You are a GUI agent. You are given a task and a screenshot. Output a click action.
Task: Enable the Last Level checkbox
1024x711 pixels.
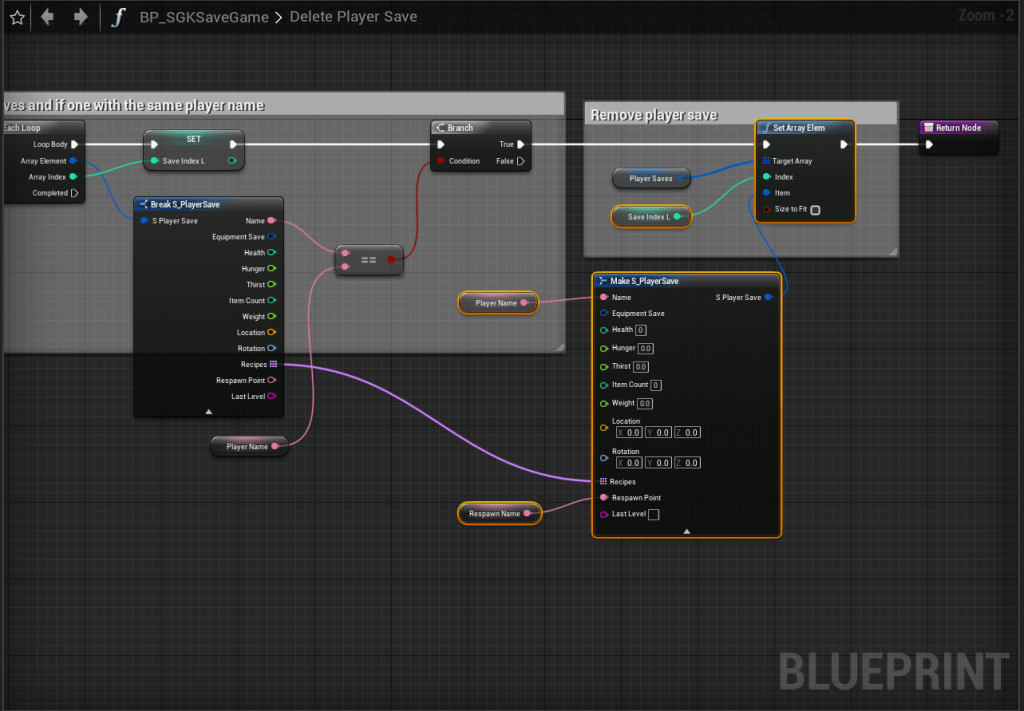point(654,514)
